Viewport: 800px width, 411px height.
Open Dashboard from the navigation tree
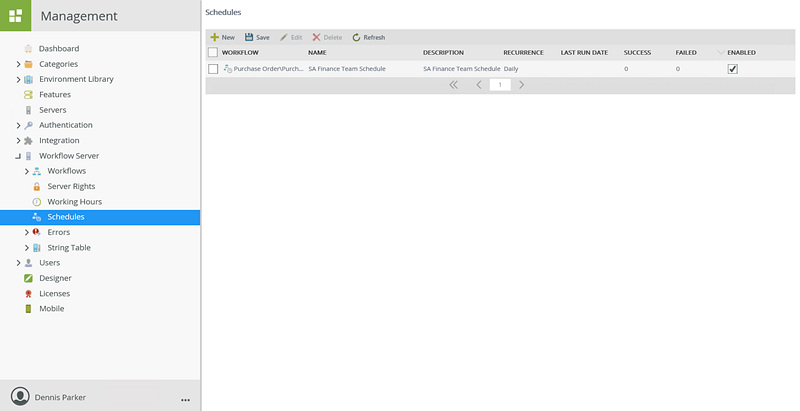point(59,48)
